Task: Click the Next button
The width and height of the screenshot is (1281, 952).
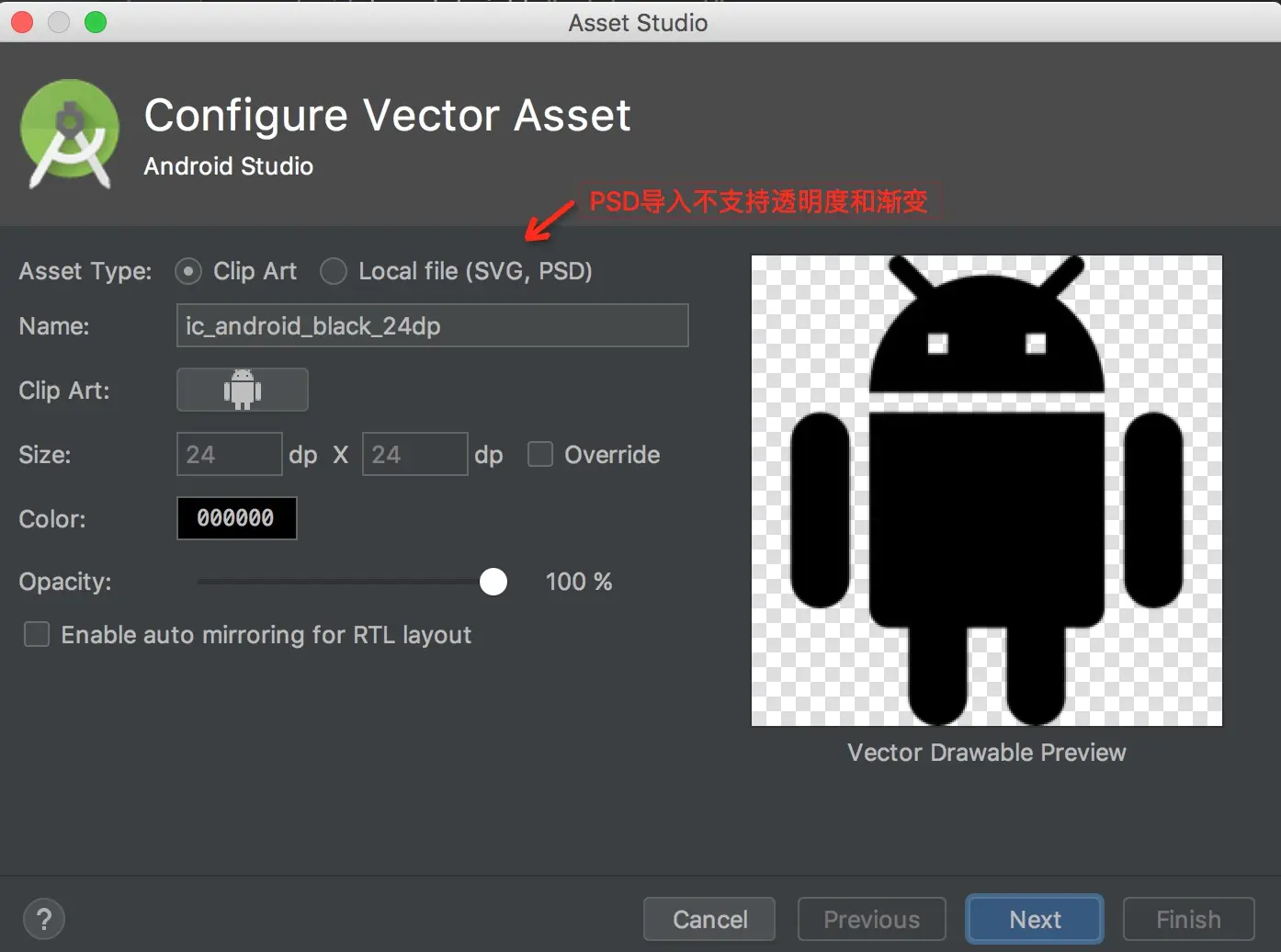Action: pos(1035,919)
